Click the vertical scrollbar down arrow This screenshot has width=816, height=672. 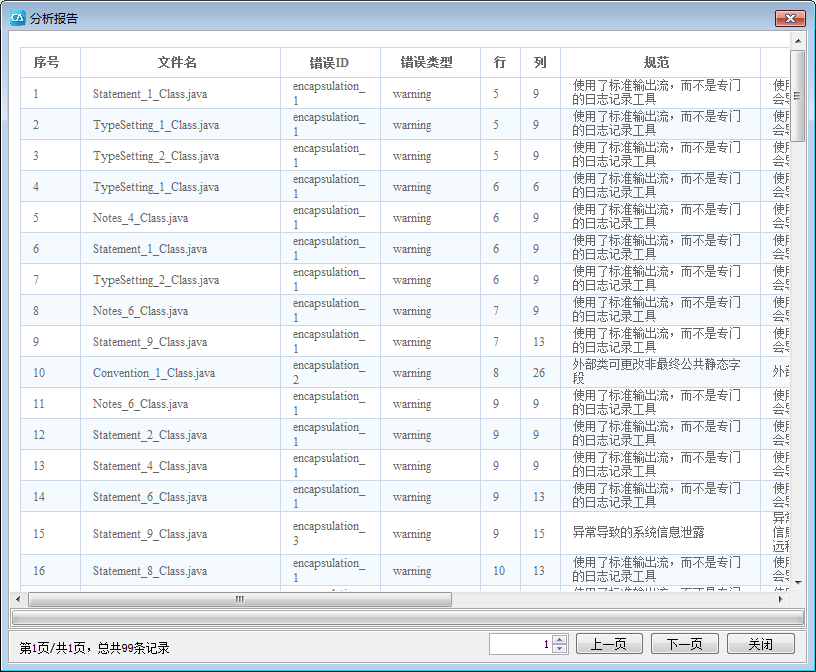797,582
